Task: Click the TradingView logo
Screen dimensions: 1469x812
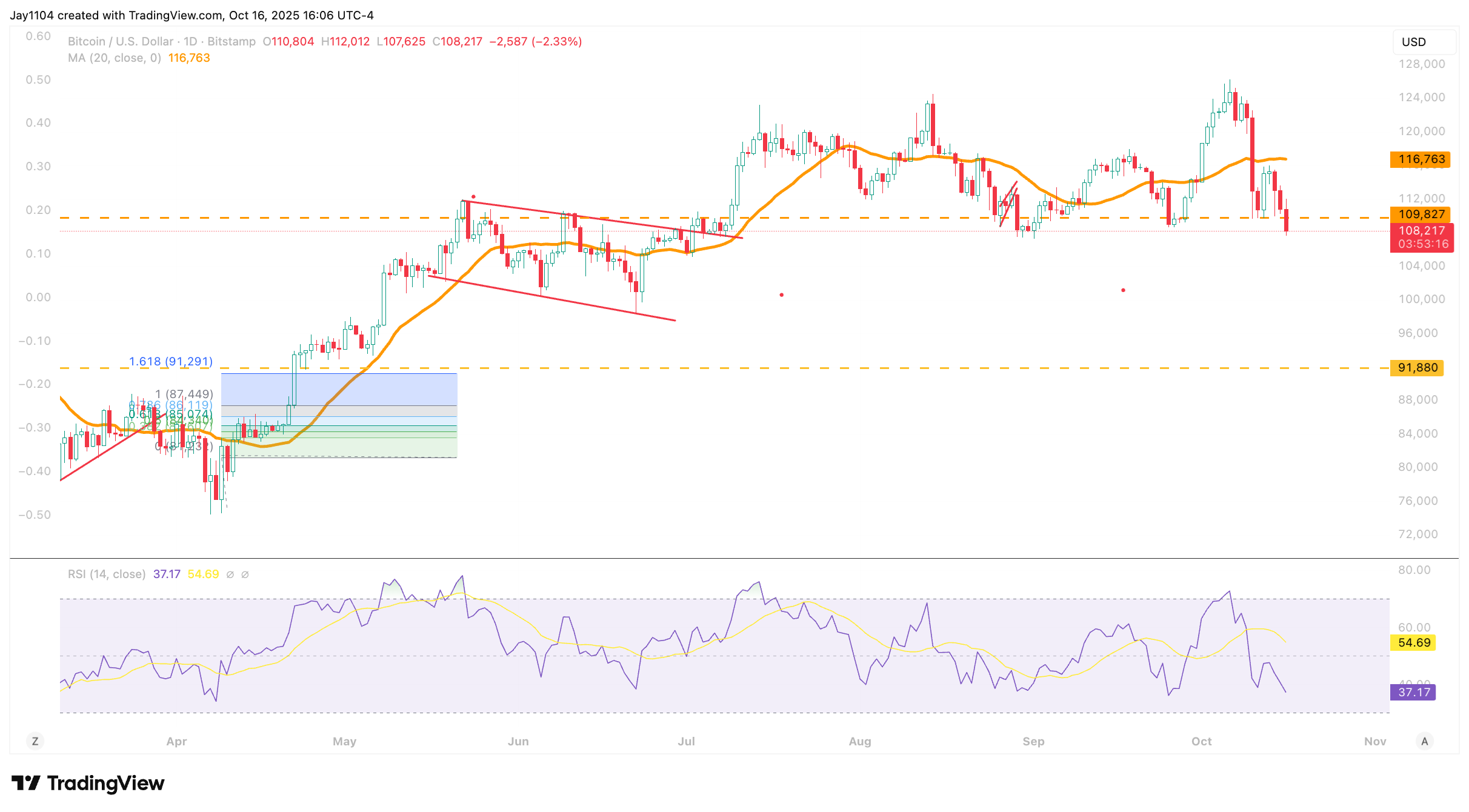Action: coord(88,783)
